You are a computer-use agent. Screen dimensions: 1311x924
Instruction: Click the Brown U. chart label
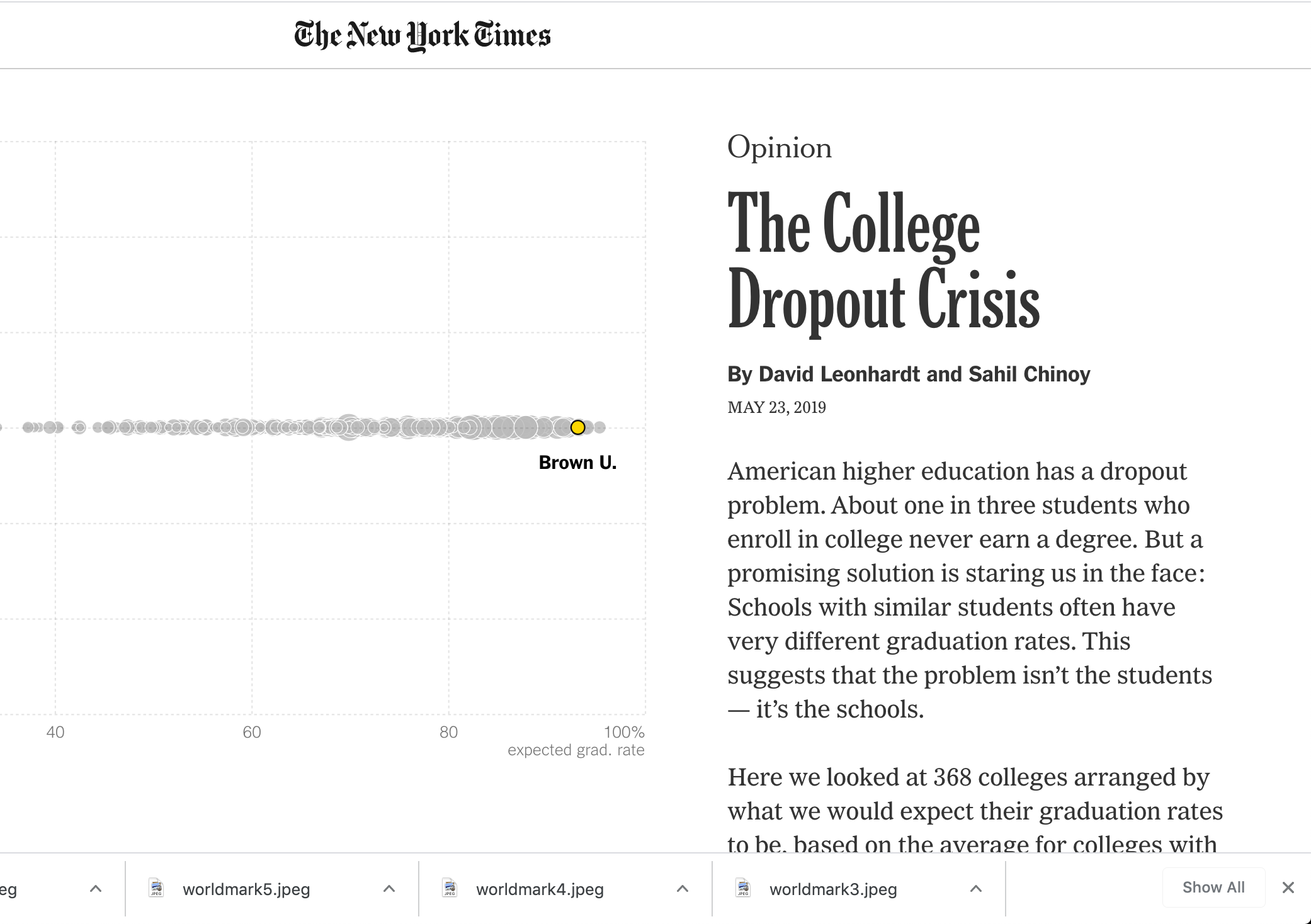(577, 463)
